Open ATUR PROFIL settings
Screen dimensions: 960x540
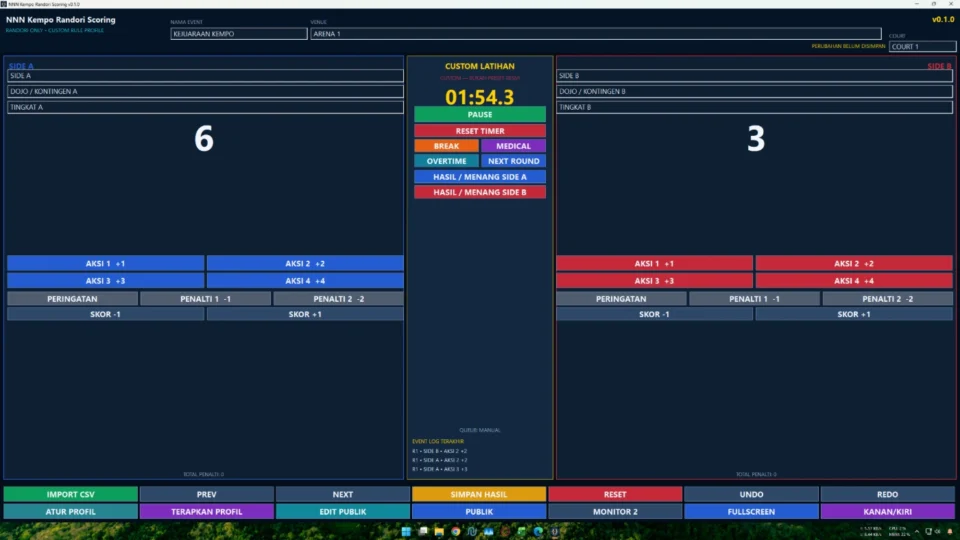point(70,511)
